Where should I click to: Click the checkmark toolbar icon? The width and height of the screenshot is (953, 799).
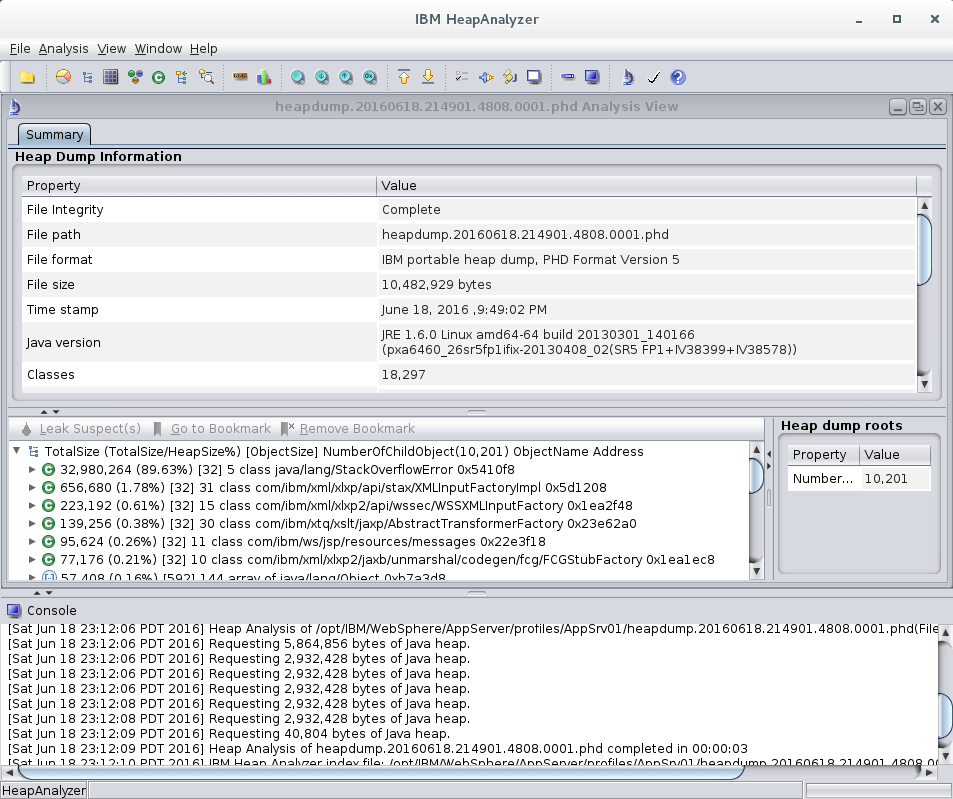[x=652, y=77]
